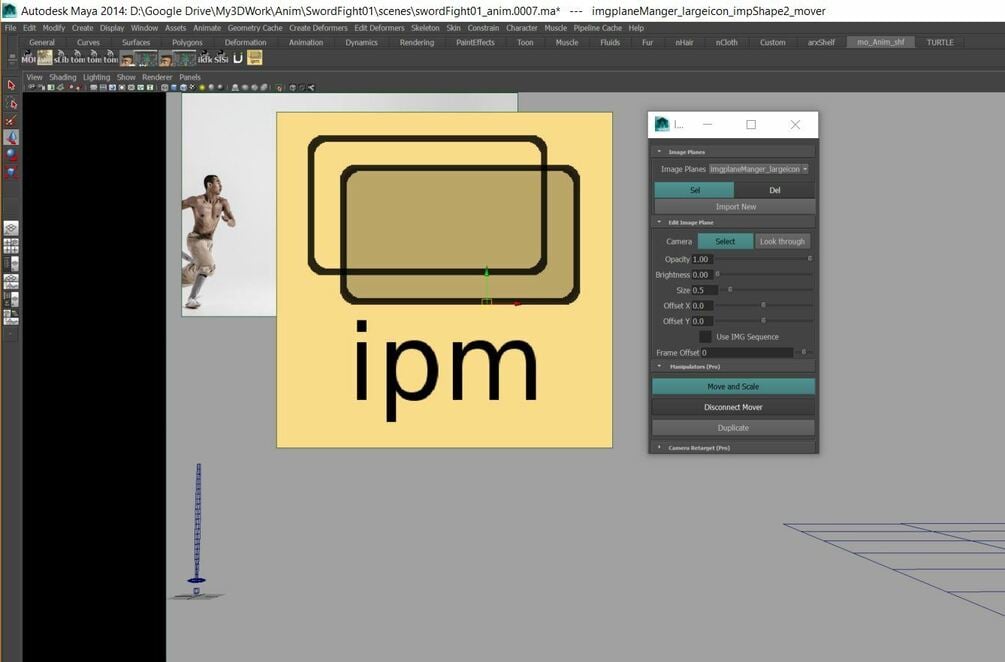Click the sLib shelf icon

click(61, 58)
